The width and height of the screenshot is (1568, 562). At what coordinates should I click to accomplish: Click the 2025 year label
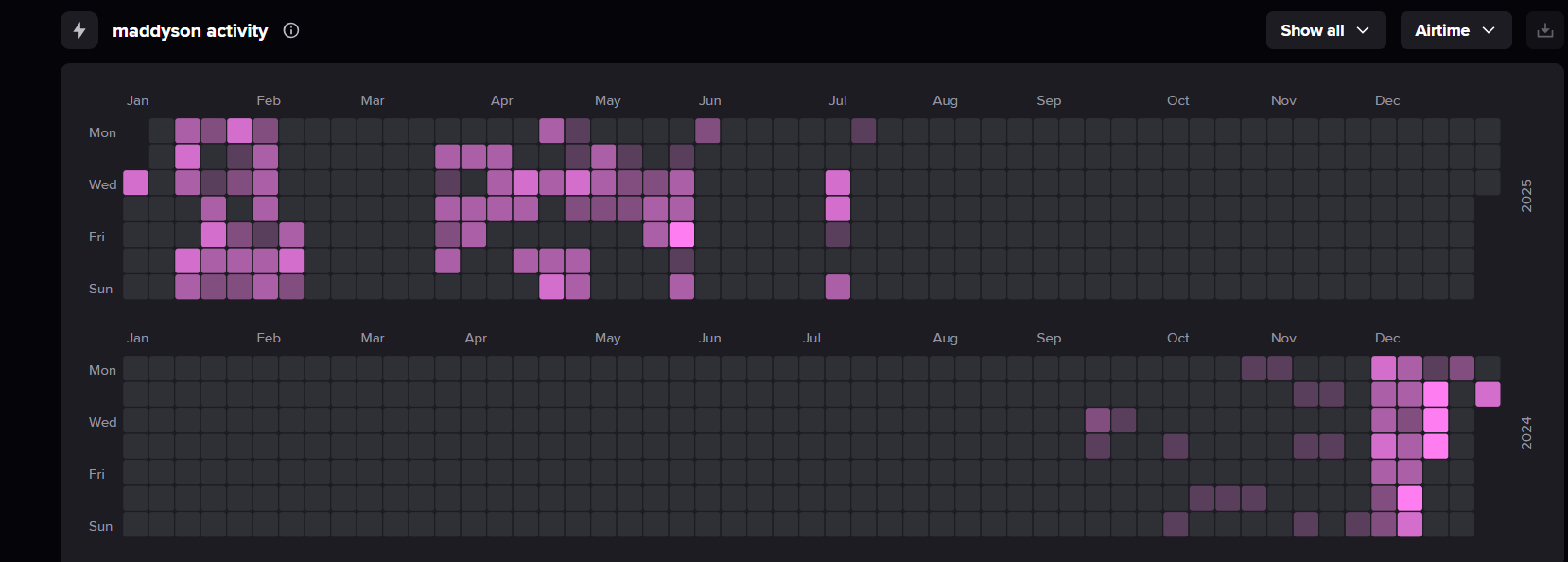point(1525,195)
